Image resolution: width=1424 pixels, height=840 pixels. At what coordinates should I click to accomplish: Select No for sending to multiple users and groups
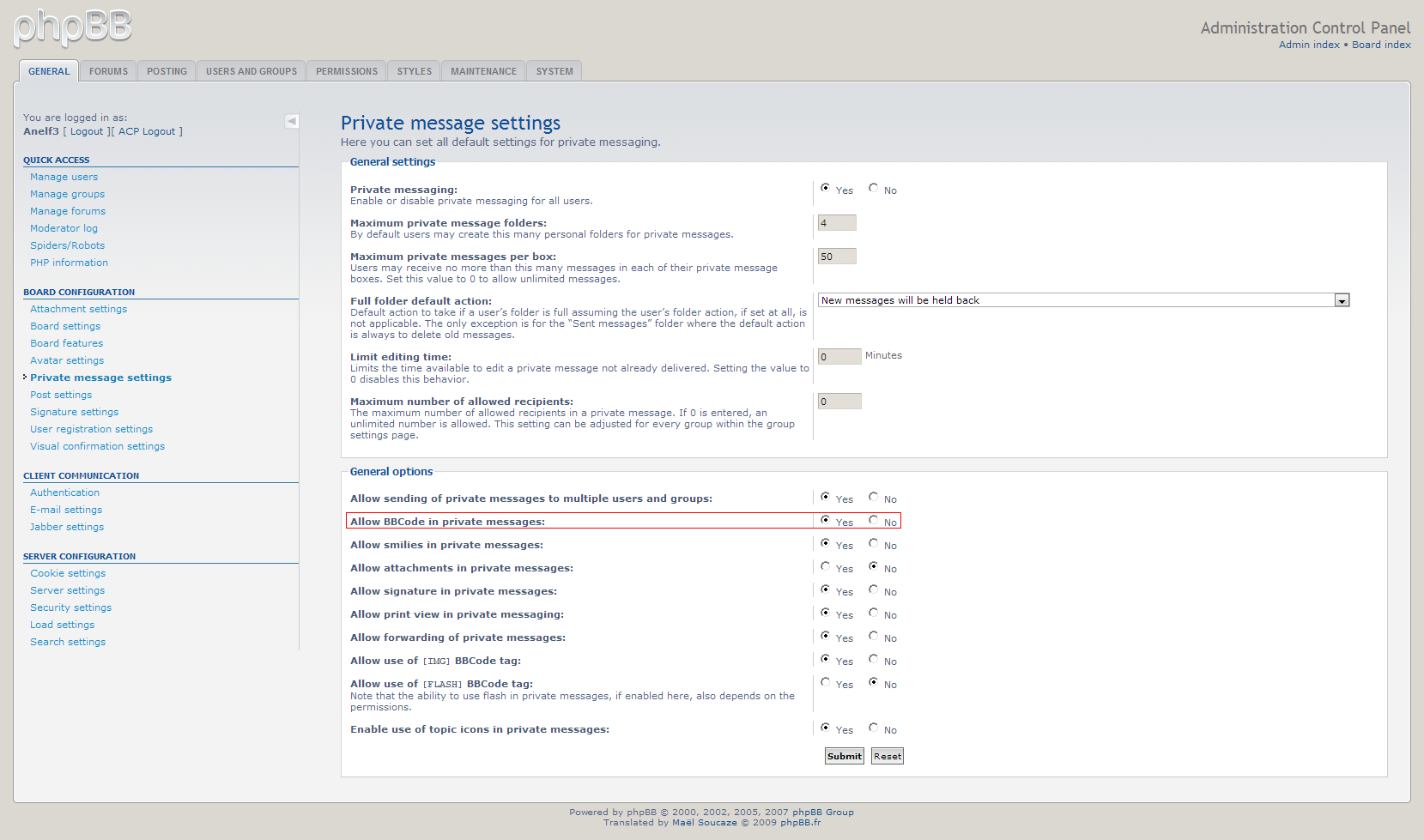coord(873,497)
